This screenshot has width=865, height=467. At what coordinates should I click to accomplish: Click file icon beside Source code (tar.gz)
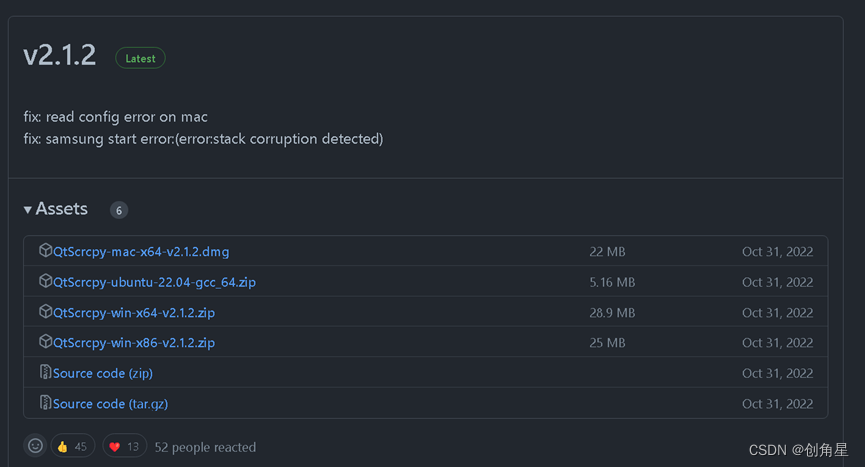45,403
